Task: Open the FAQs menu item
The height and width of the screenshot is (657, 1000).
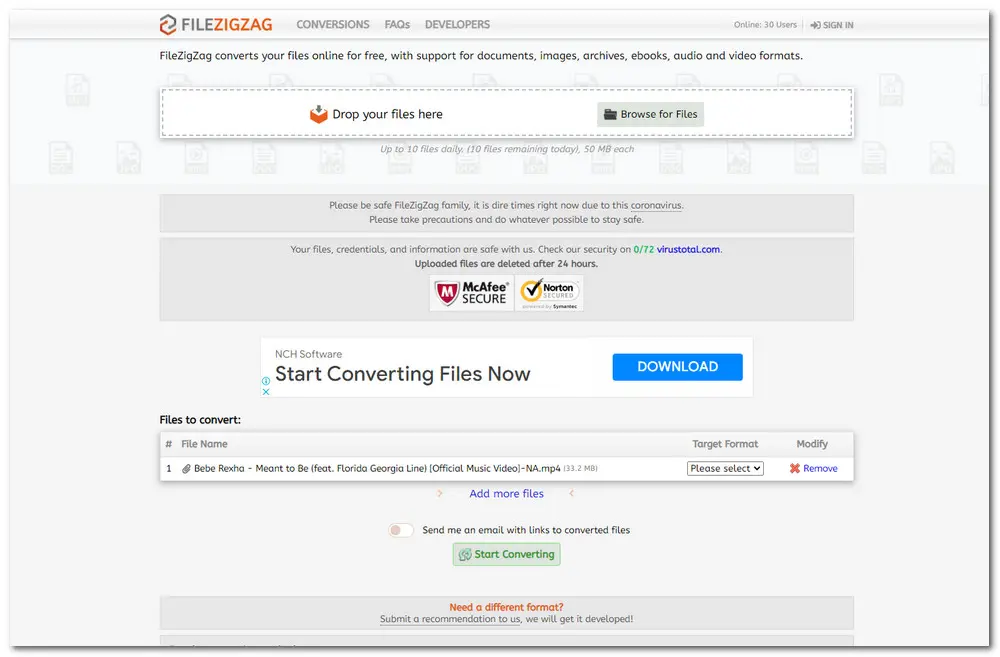Action: 397,25
